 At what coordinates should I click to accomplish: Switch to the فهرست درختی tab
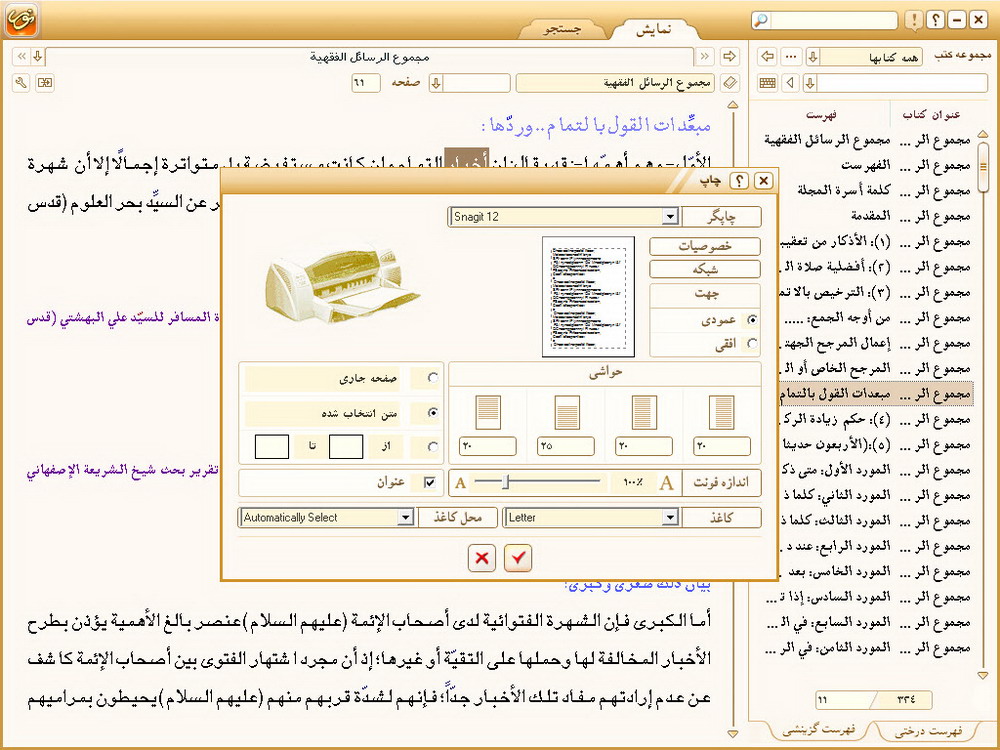click(927, 731)
